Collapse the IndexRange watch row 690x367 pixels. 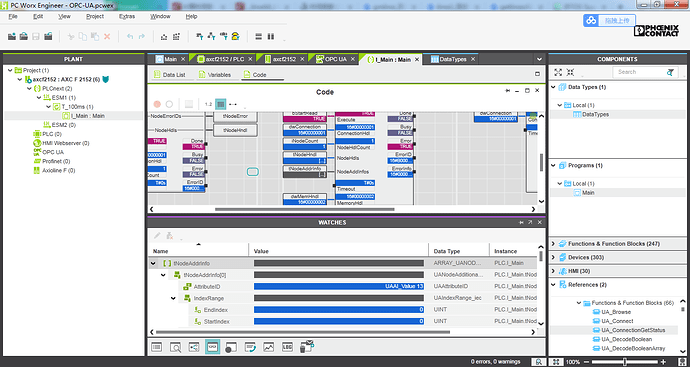[x=173, y=298]
